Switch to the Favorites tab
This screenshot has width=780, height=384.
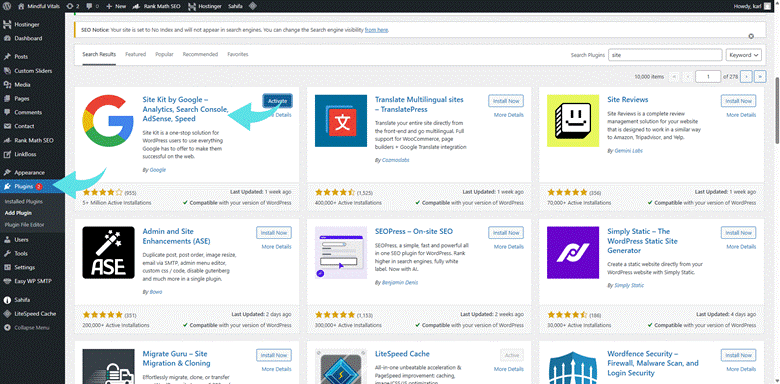pos(238,54)
